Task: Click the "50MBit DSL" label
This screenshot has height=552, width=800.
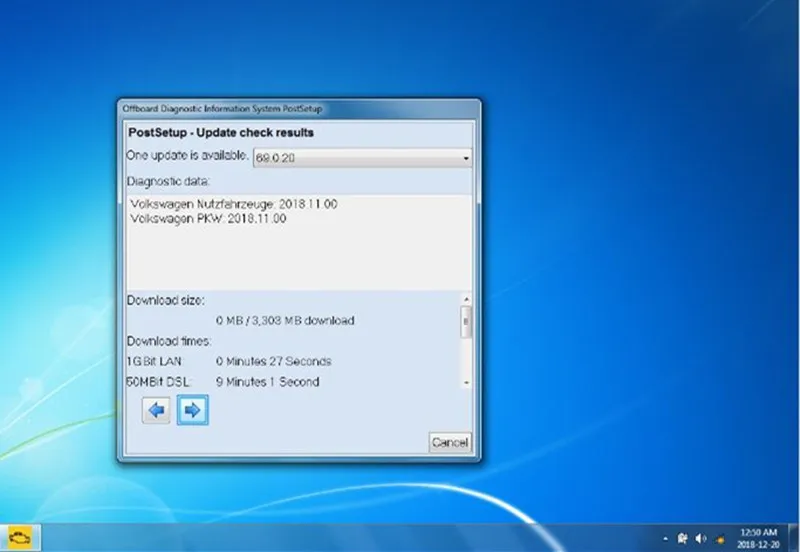Action: click(x=159, y=382)
